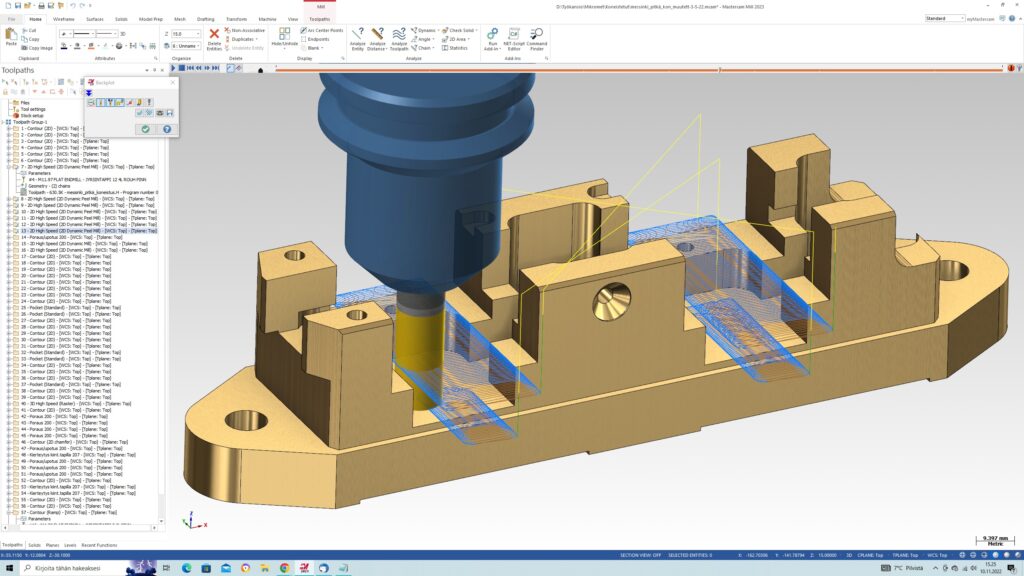
Task: Click the green OK checkmark in Backplot
Action: (x=146, y=129)
